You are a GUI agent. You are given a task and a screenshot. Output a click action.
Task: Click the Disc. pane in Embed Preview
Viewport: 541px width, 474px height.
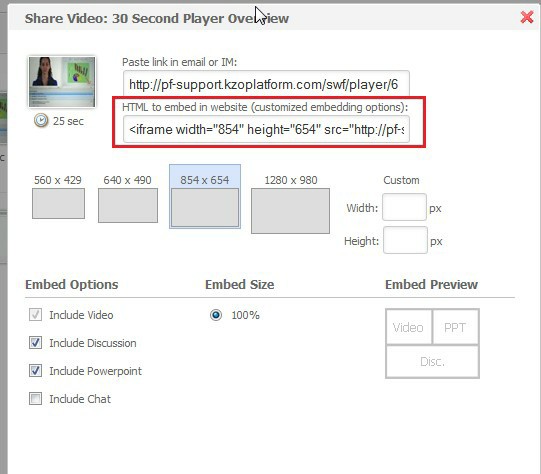(x=432, y=362)
